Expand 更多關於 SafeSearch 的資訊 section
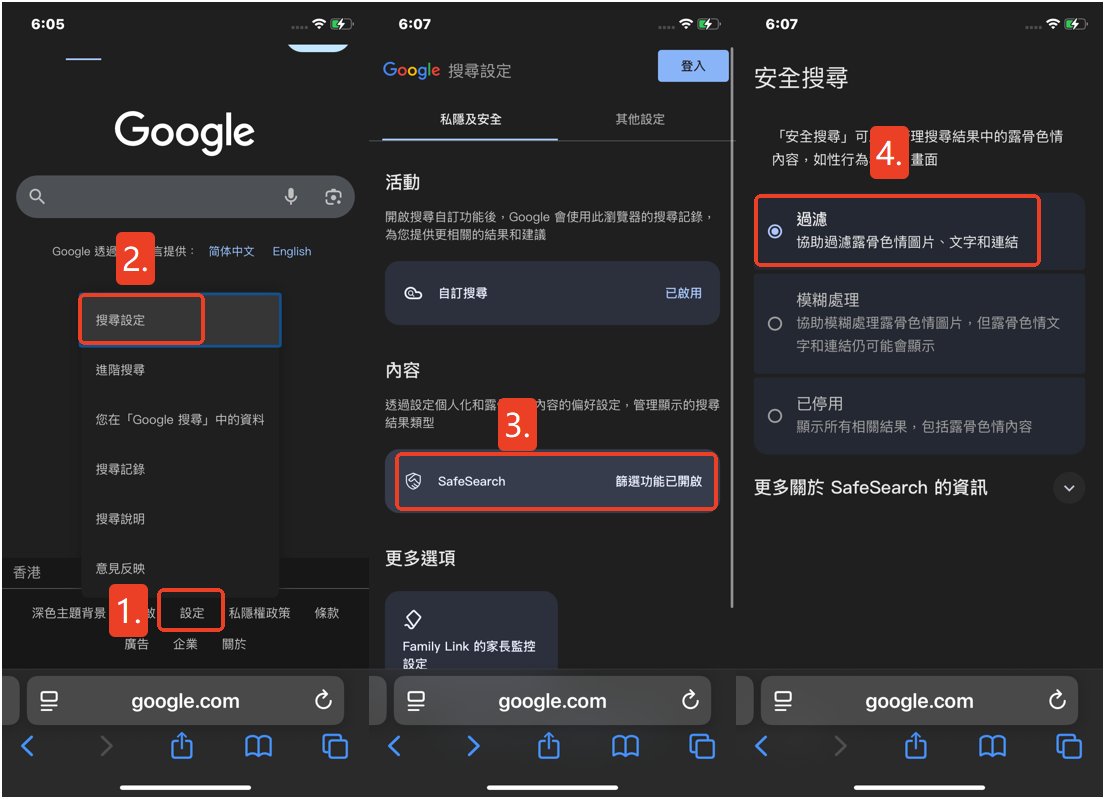 pos(1068,488)
